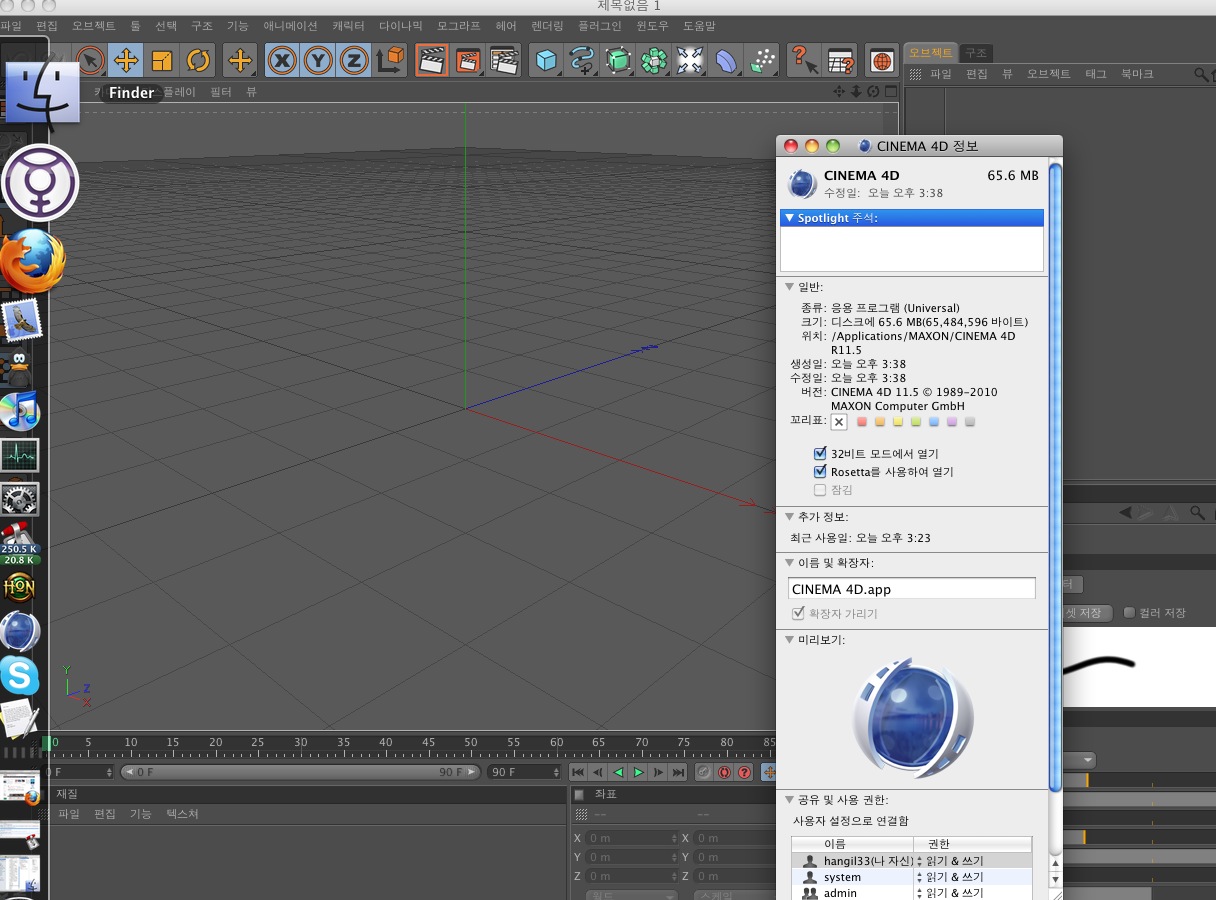This screenshot has width=1216, height=900.
Task: Open the 모그라프 menu
Action: [458, 26]
